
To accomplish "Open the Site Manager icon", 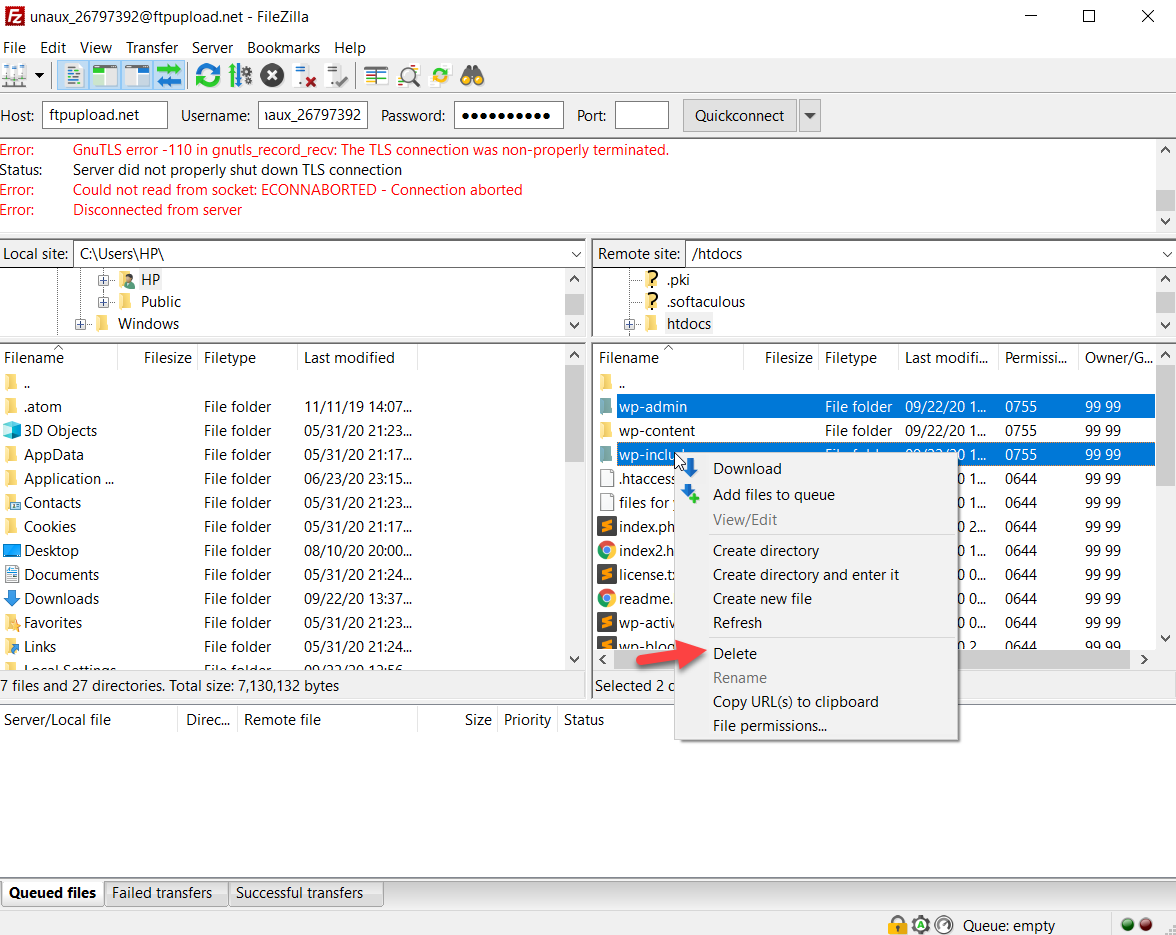I will click(x=14, y=76).
